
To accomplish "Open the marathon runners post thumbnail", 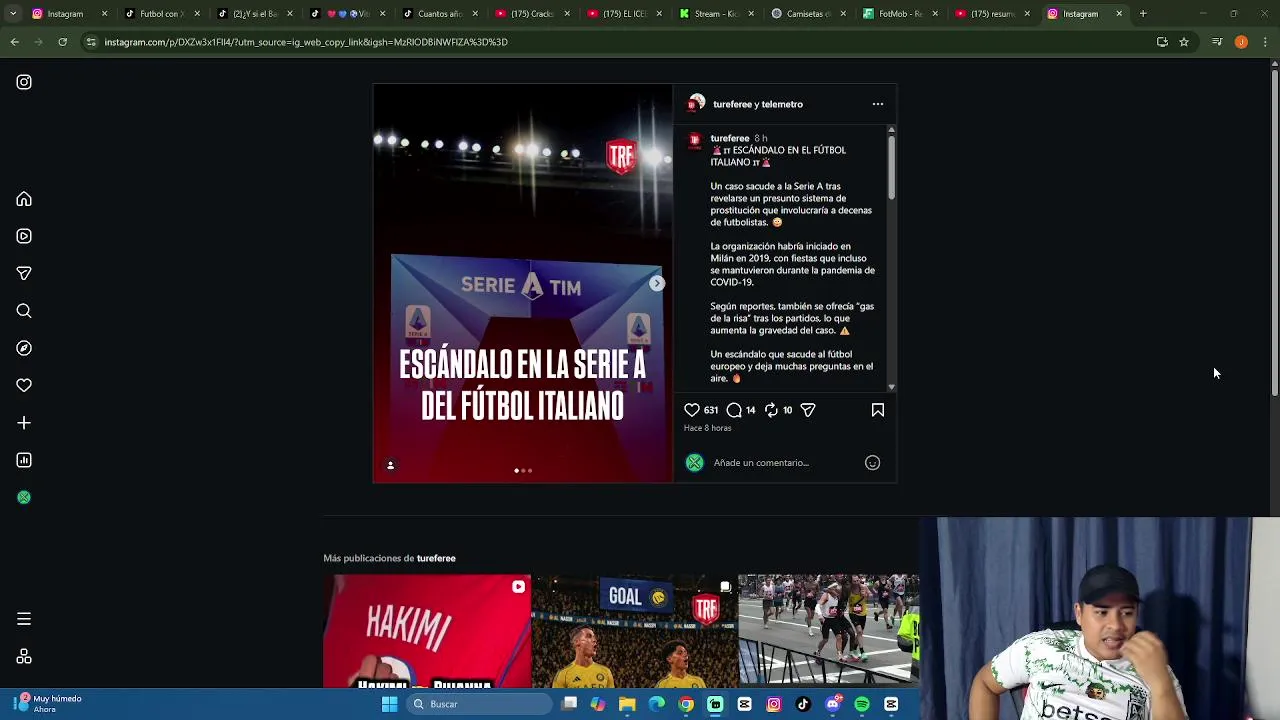I will 829,631.
